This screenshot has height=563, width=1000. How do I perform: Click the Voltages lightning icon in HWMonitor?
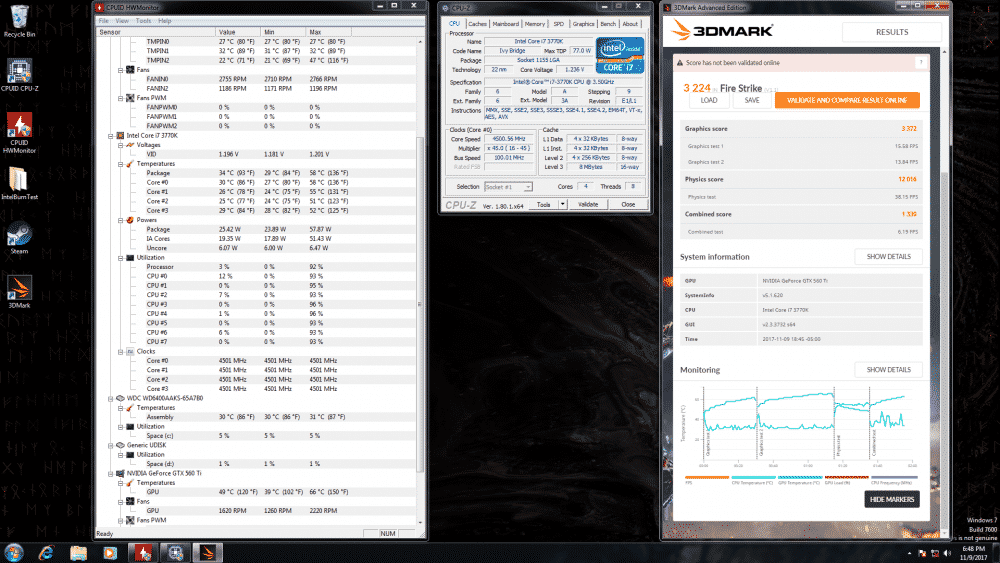pyautogui.click(x=130, y=145)
